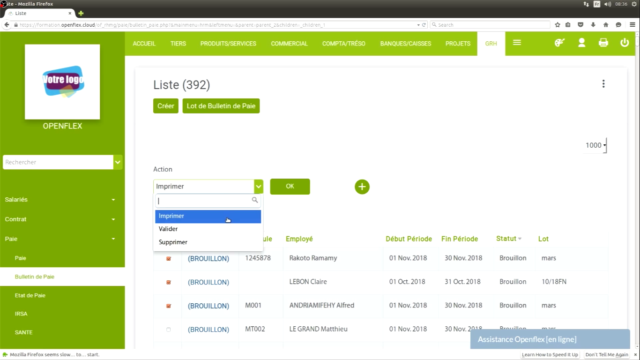Click the green plus circle icon
This screenshot has width=640, height=360.
point(362,187)
